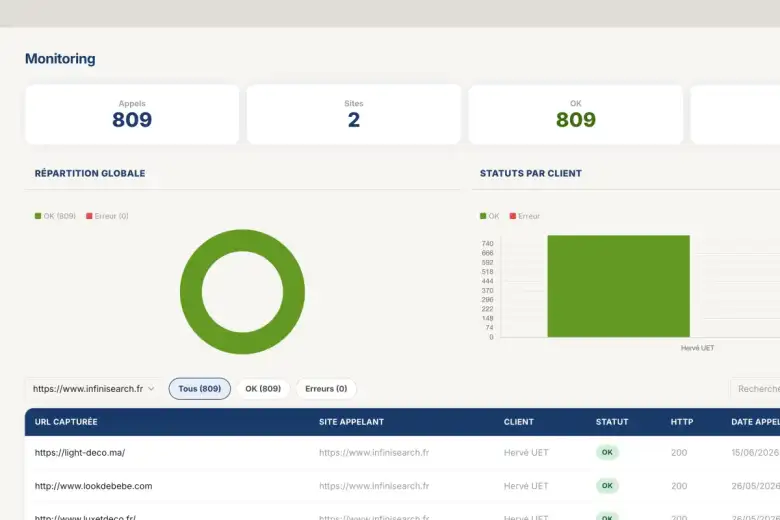Click Hervé UET in light-deco.ma row

click(x=526, y=453)
